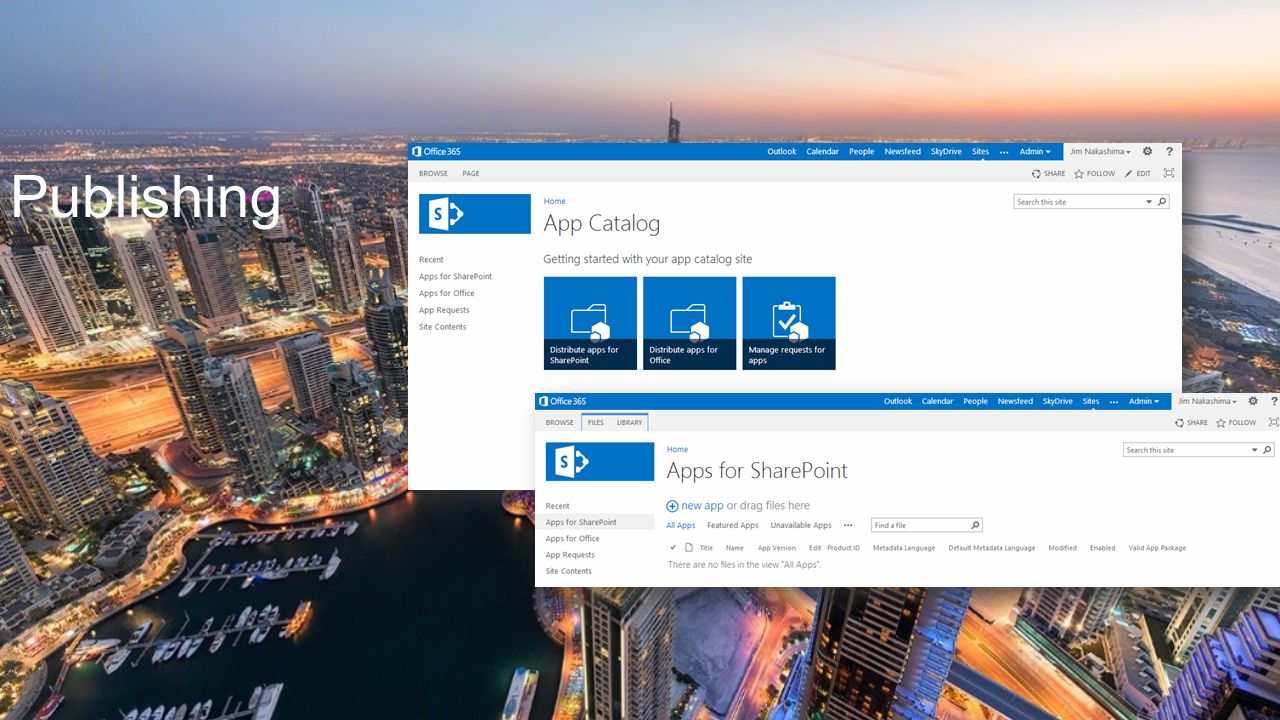Viewport: 1280px width, 720px height.
Task: Open the ellipsis more links in Apps for SharePoint top bar
Action: (x=1113, y=401)
